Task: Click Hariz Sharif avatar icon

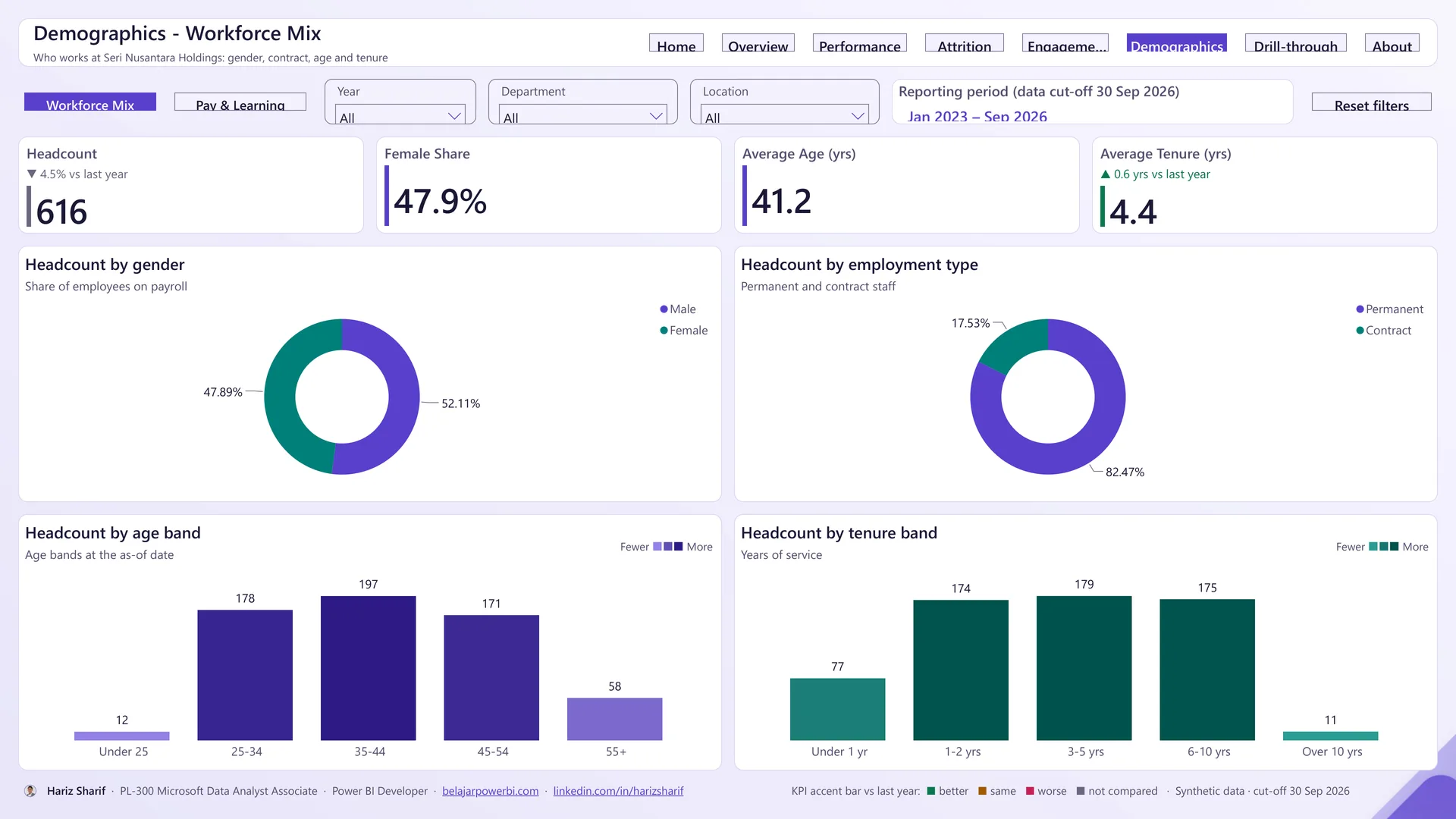Action: pyautogui.click(x=30, y=791)
